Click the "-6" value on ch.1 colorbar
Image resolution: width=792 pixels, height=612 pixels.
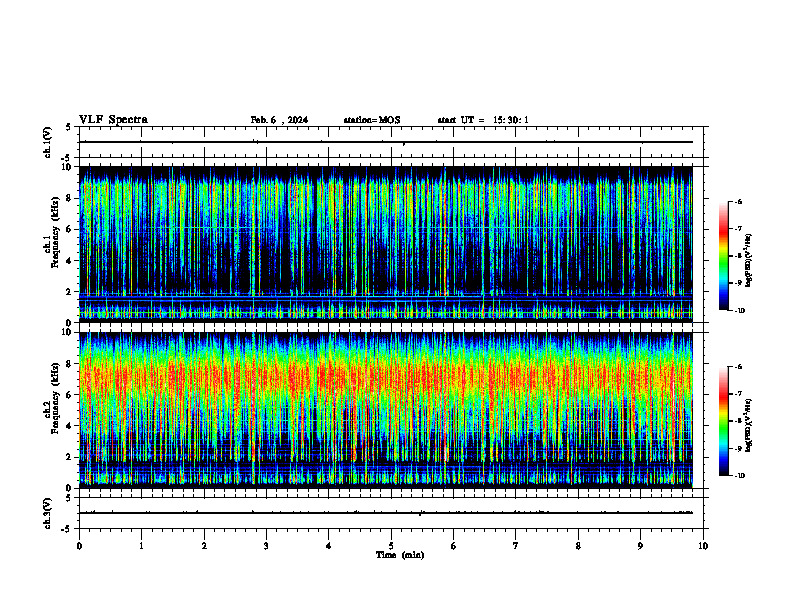pos(738,201)
